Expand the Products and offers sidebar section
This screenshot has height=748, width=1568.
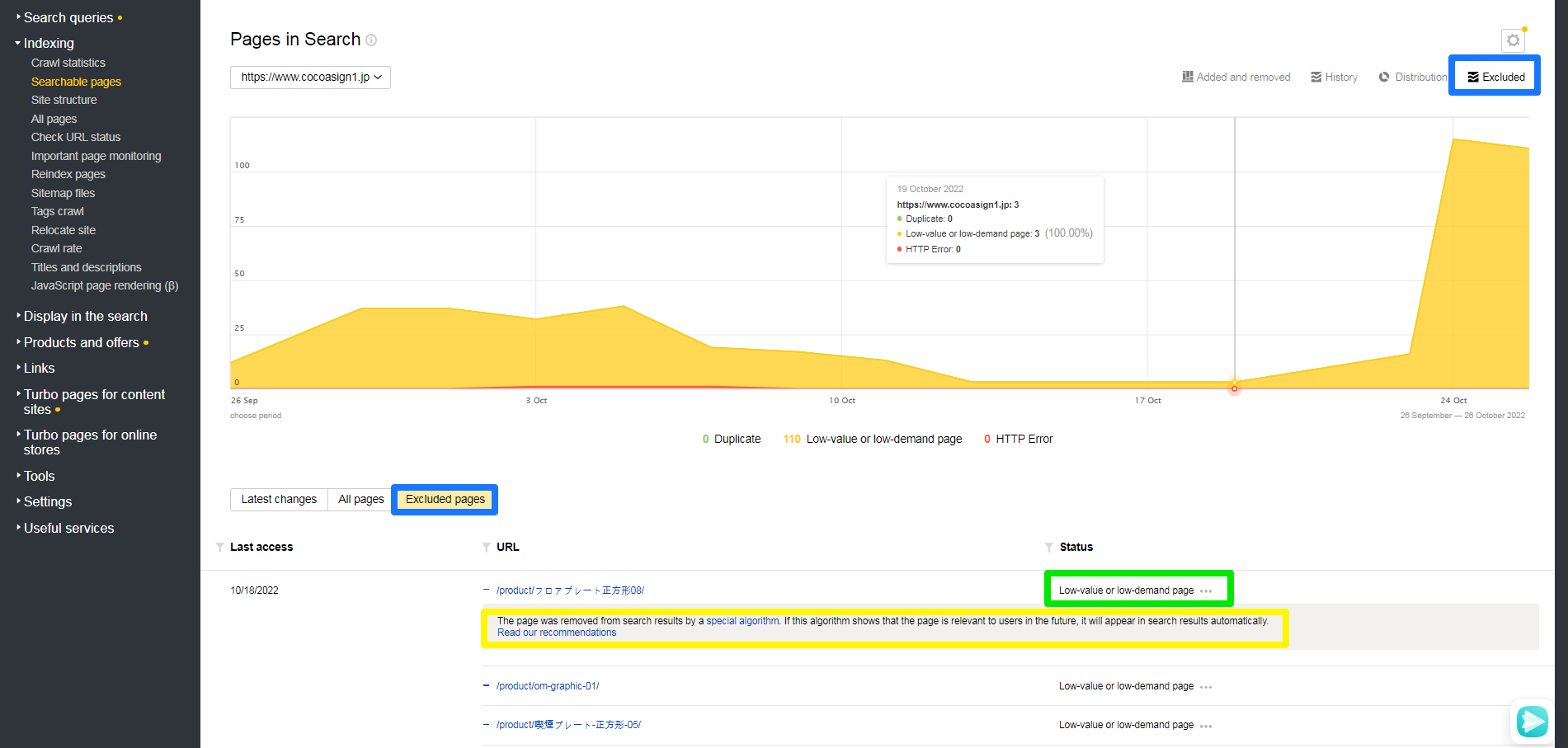click(81, 342)
